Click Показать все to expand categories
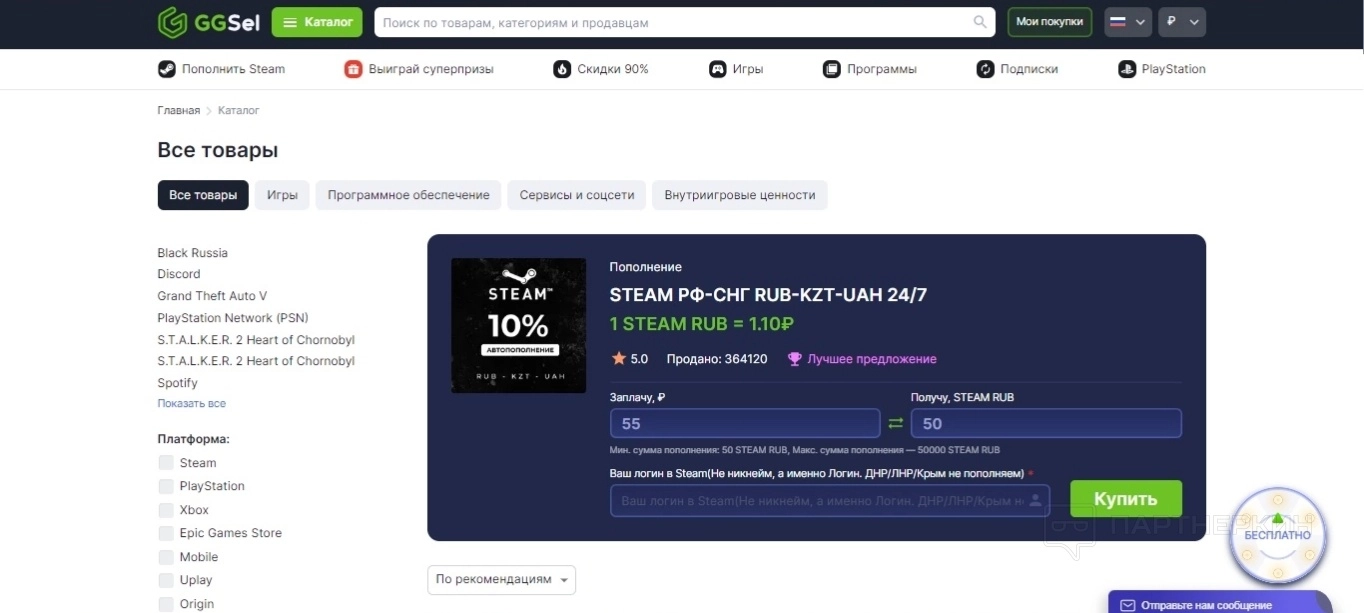1364x613 pixels. pos(191,403)
